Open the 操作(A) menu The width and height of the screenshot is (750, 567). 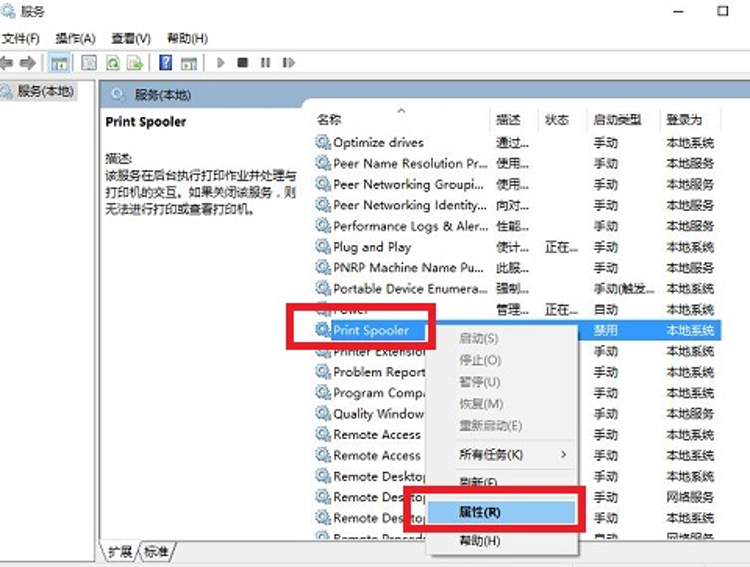point(75,38)
